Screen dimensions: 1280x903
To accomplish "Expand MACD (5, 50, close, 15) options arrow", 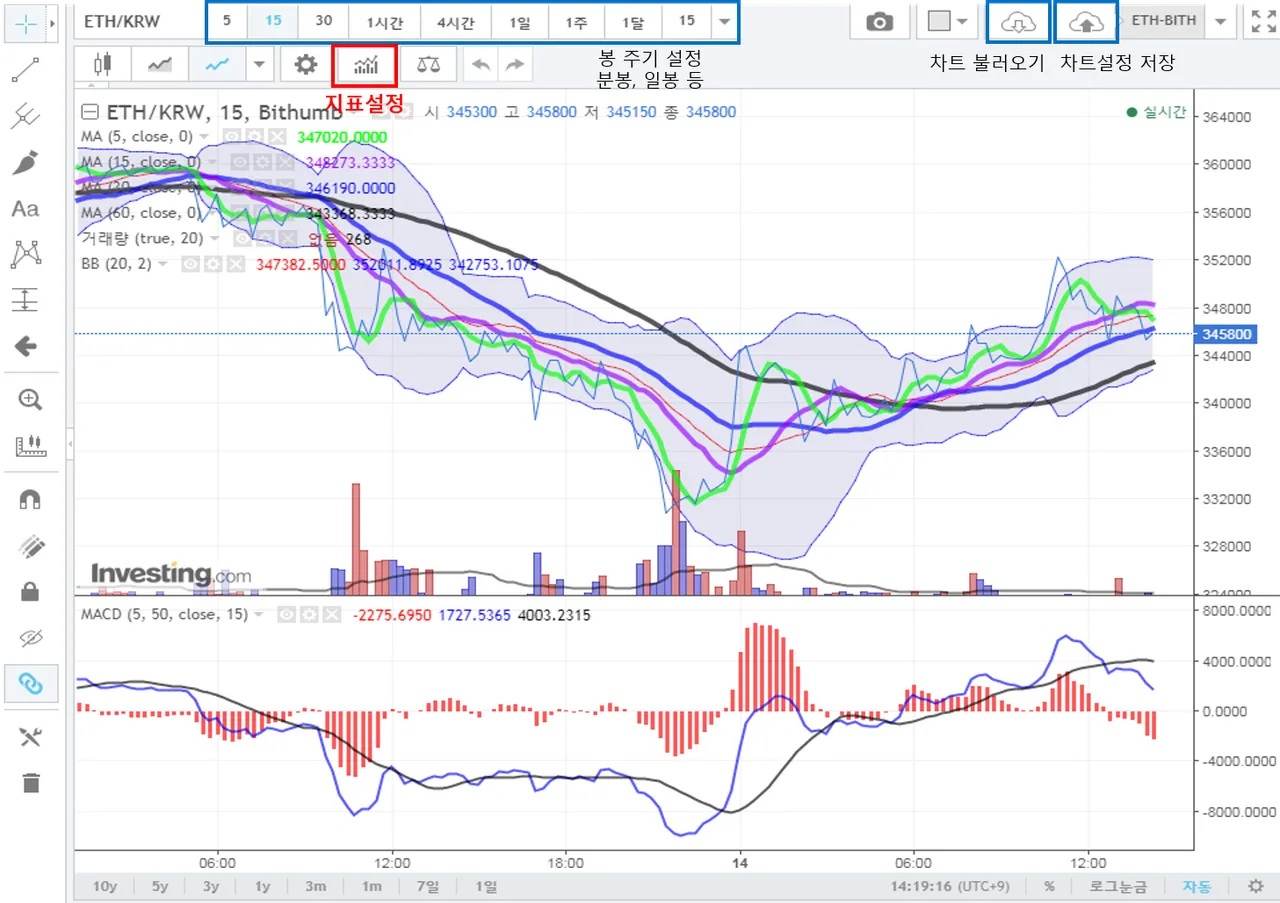I will click(259, 615).
